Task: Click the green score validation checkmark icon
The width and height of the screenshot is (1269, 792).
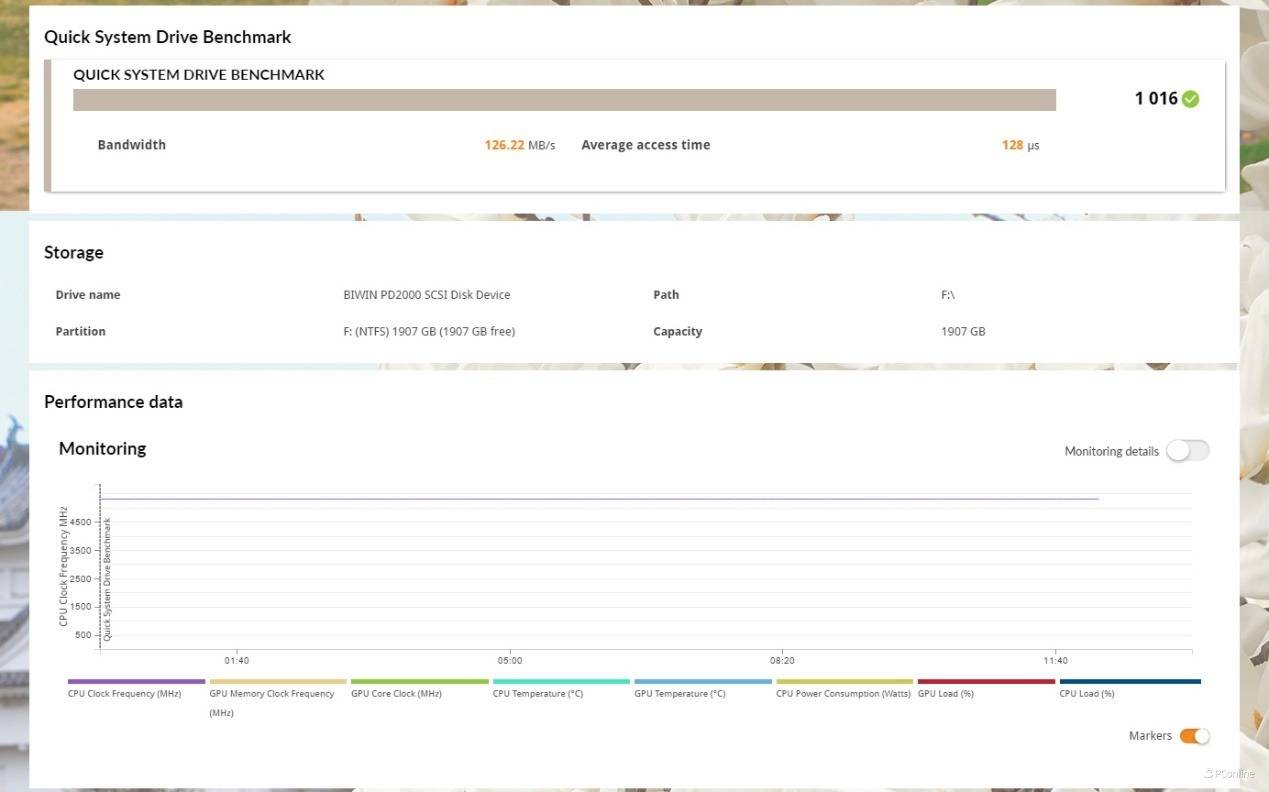Action: tap(1190, 99)
